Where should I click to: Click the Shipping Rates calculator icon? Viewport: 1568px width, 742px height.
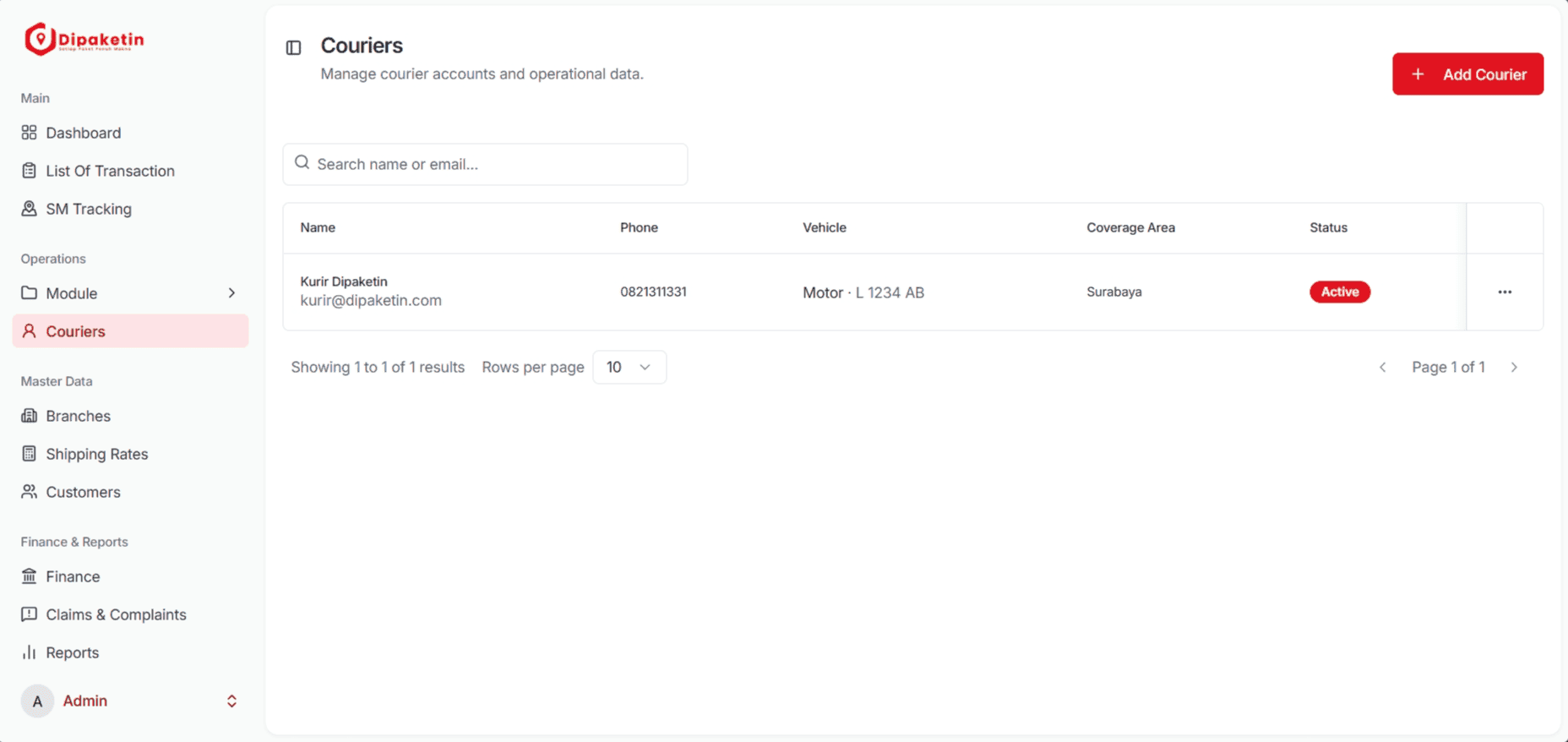pyautogui.click(x=29, y=454)
